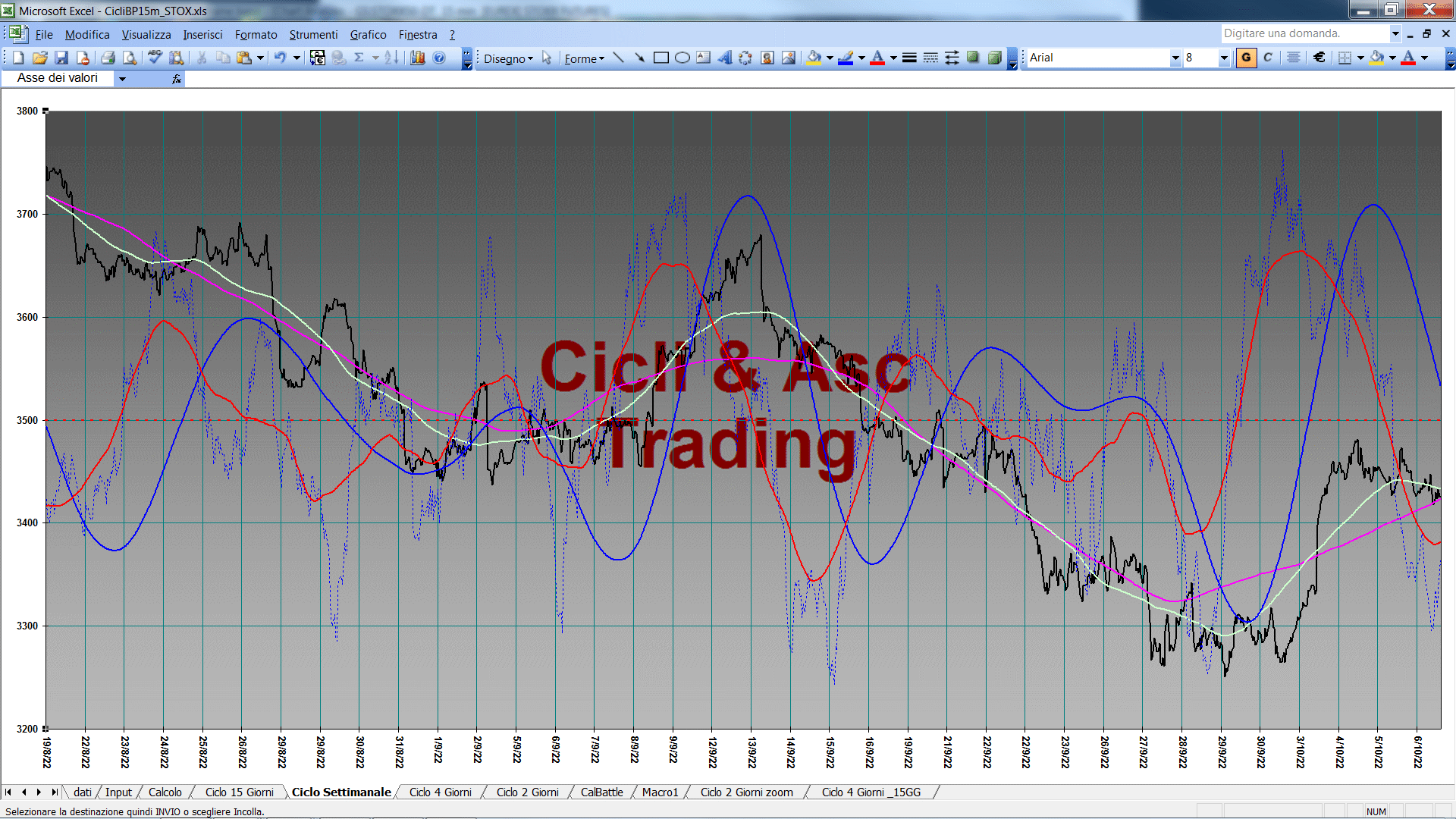Switch to the Ciclo 2 Giorni zoom tab

746,792
